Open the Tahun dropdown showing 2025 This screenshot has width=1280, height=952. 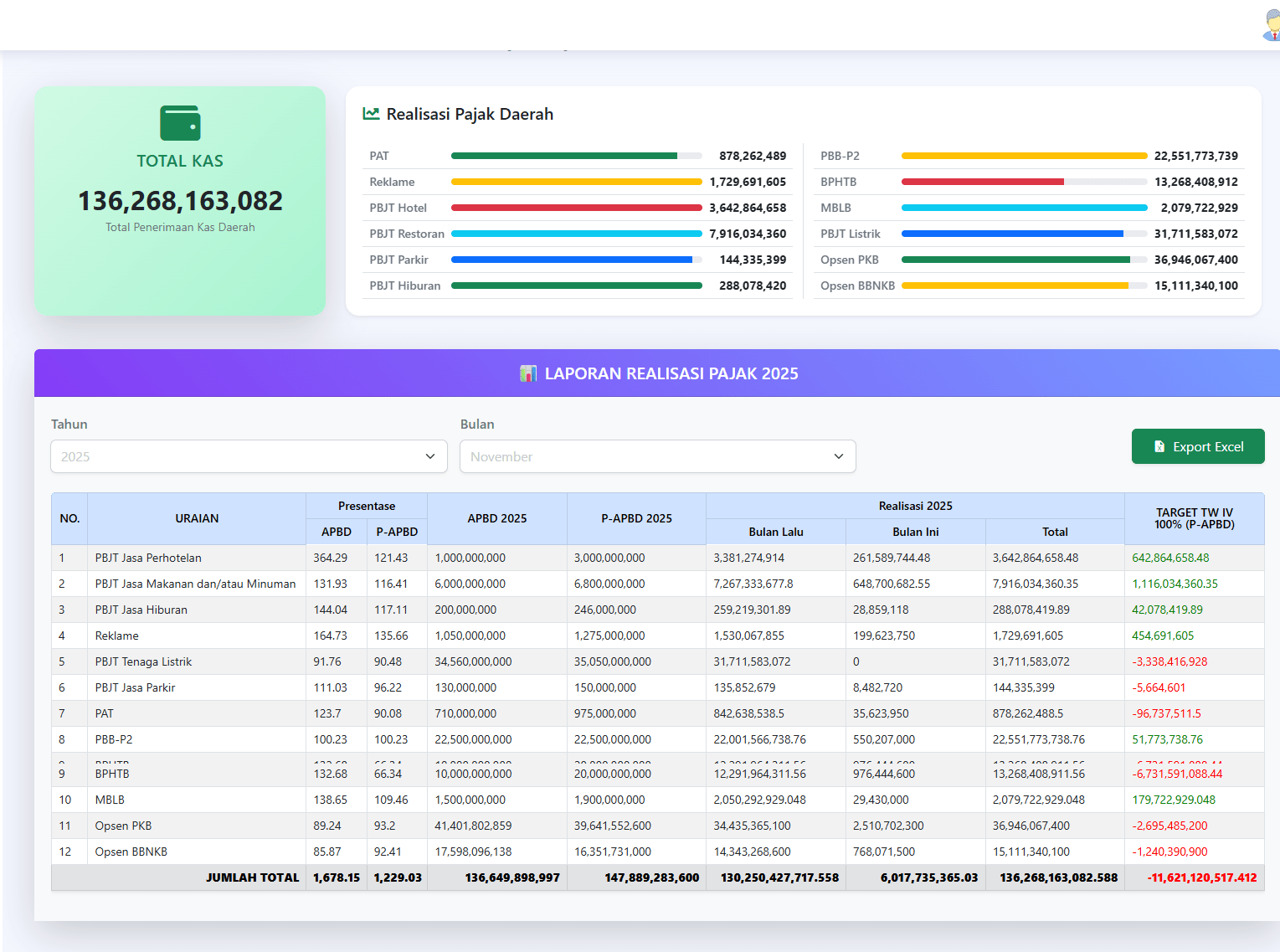click(249, 456)
